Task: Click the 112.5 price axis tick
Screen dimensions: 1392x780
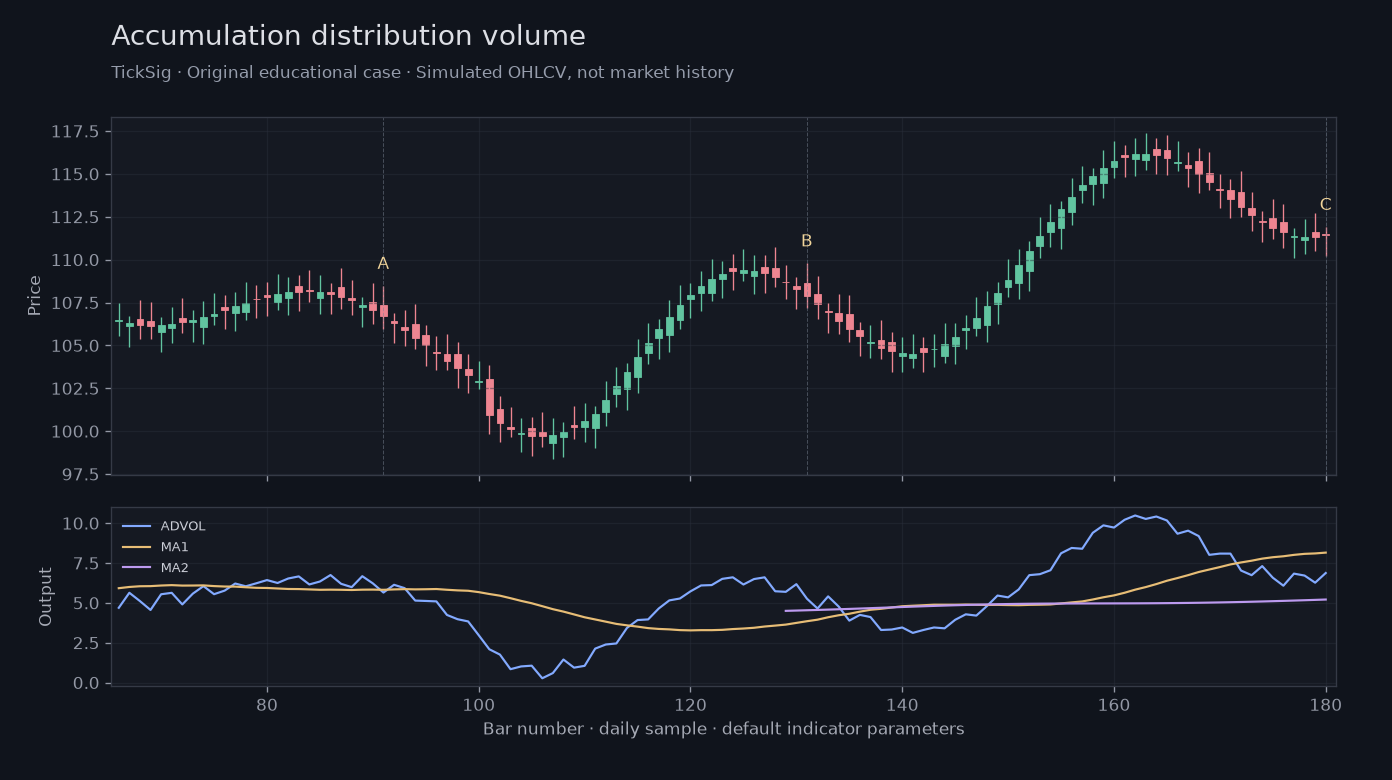Action: 76,218
